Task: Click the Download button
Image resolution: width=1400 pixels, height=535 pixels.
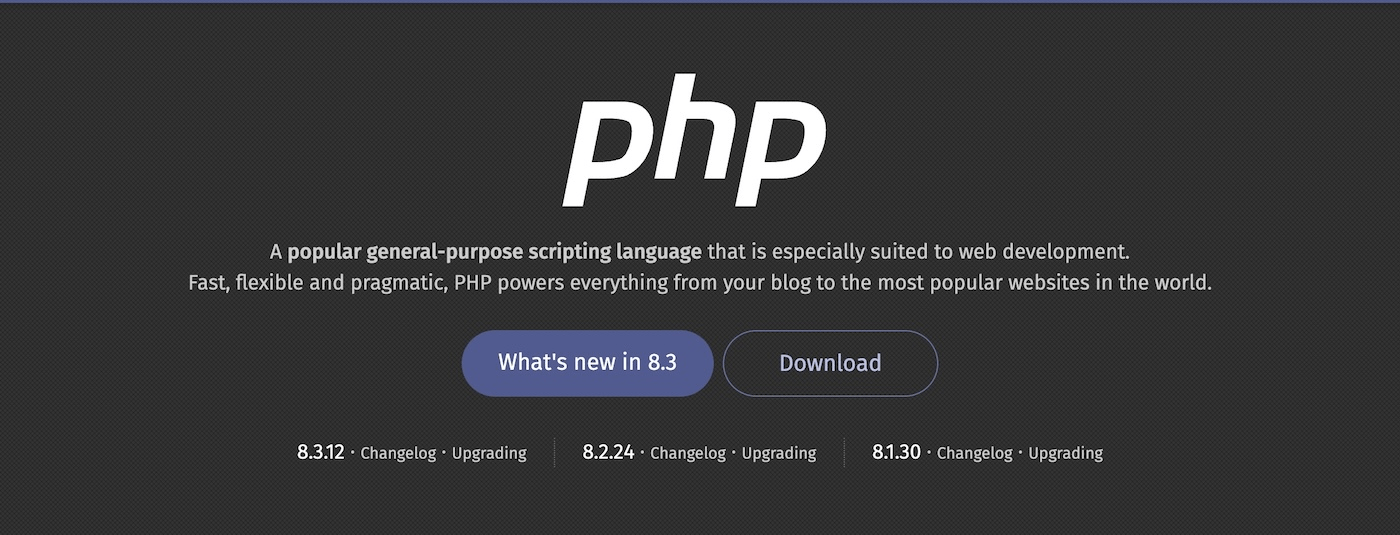Action: [830, 363]
